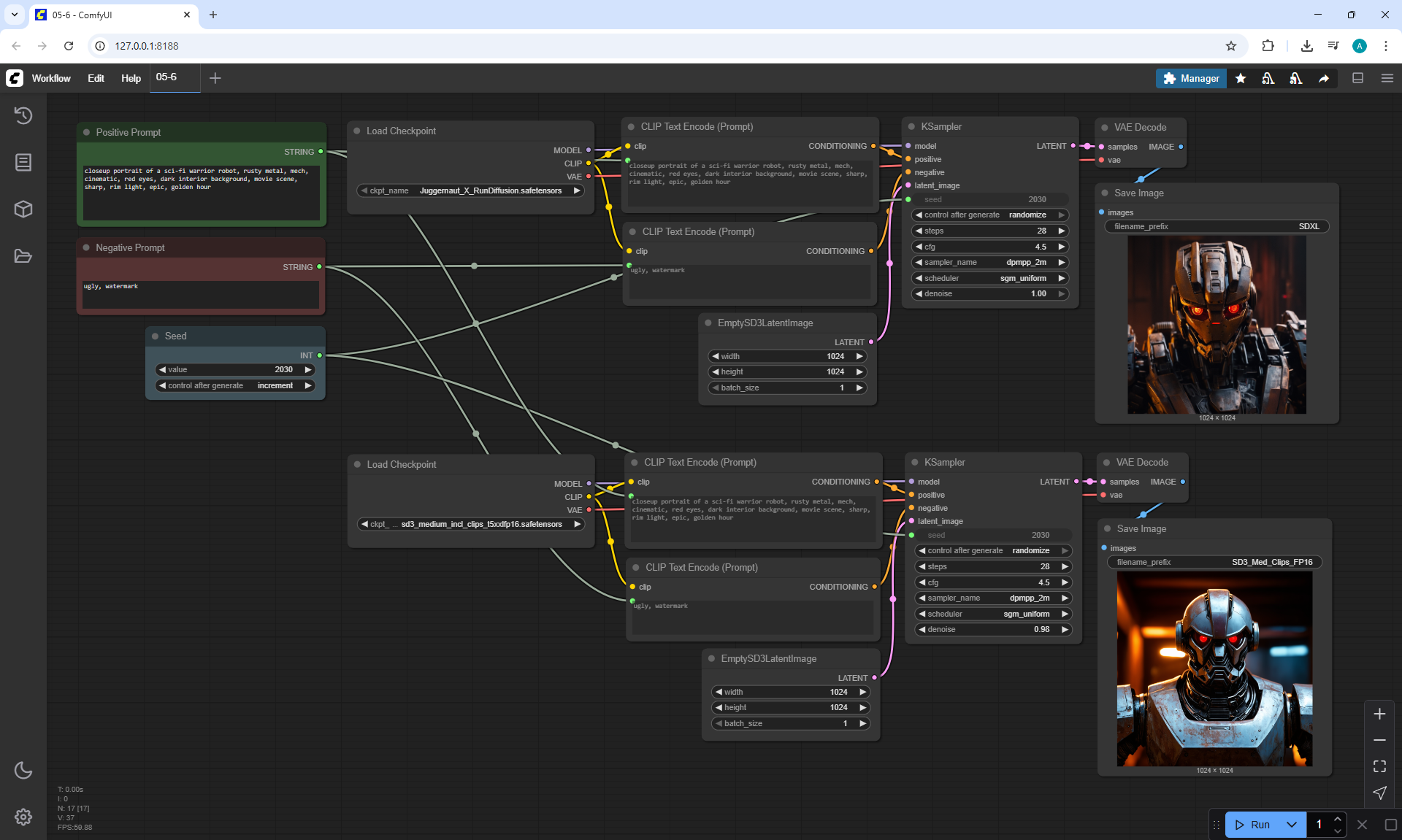Open the queue history sidebar icon
The width and height of the screenshot is (1402, 840).
[23, 115]
